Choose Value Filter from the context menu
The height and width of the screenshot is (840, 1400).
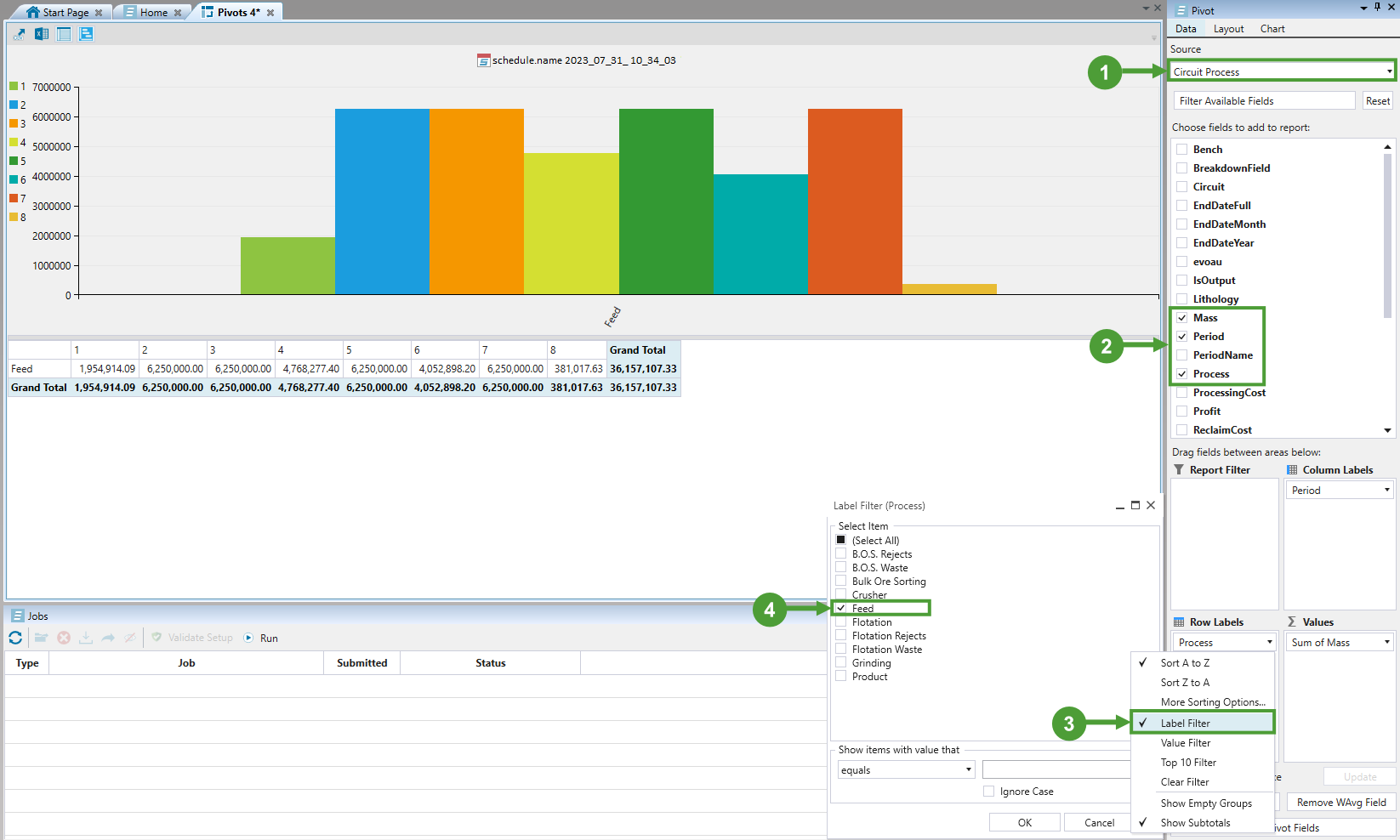pos(1185,743)
